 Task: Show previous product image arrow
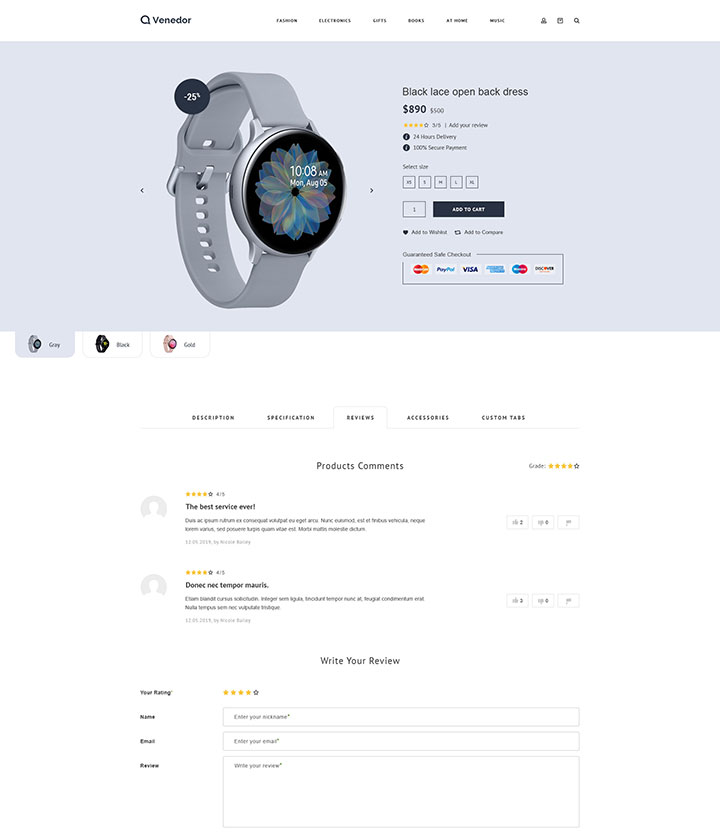142,190
